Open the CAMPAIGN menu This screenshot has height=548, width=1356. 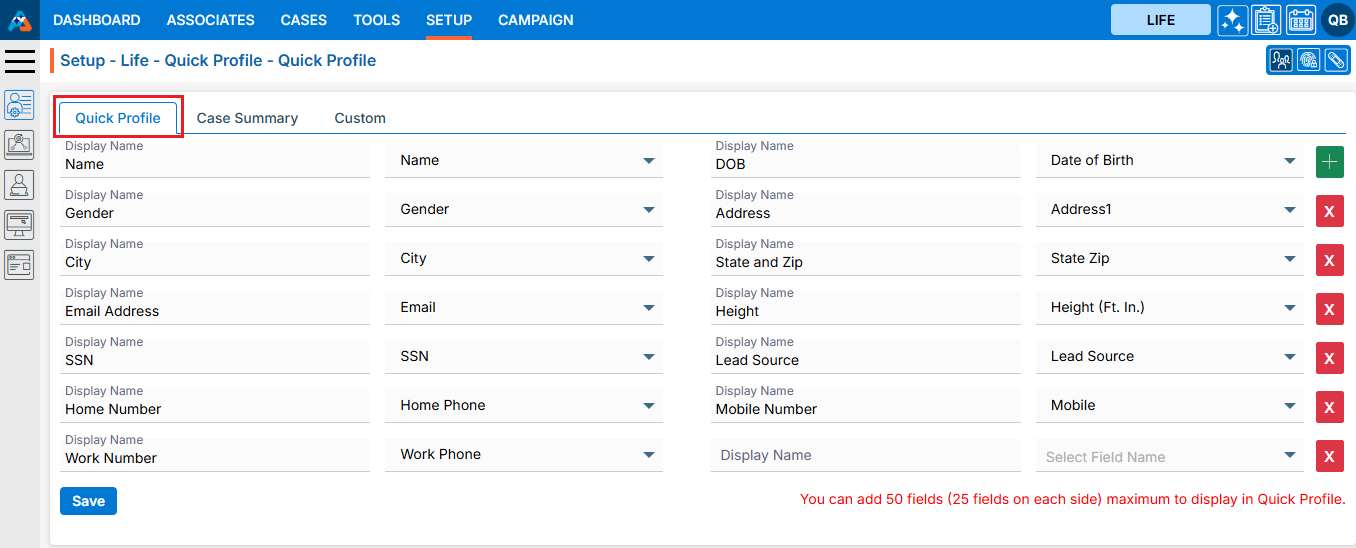coord(535,20)
